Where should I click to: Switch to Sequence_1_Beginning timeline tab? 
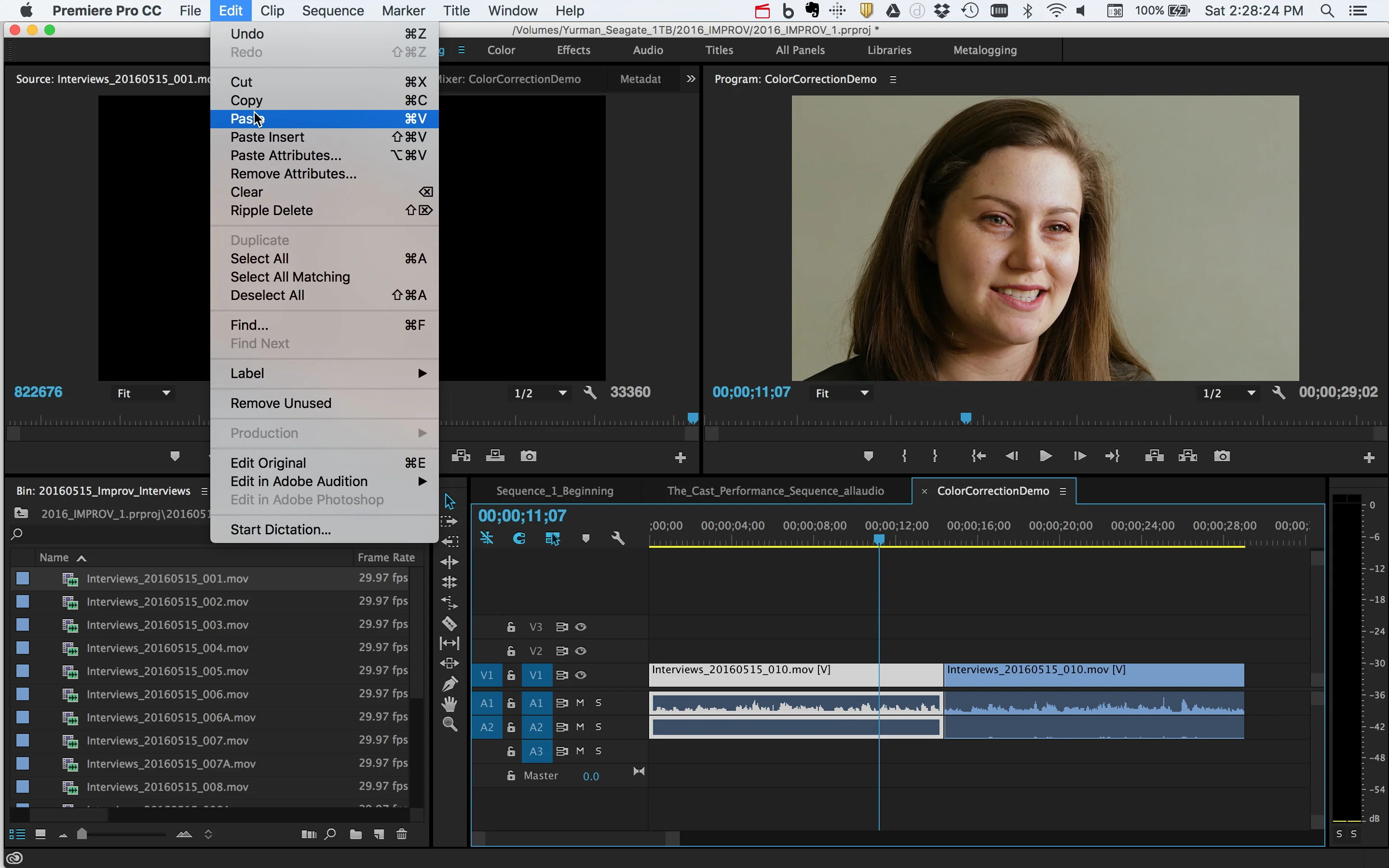[x=555, y=491]
